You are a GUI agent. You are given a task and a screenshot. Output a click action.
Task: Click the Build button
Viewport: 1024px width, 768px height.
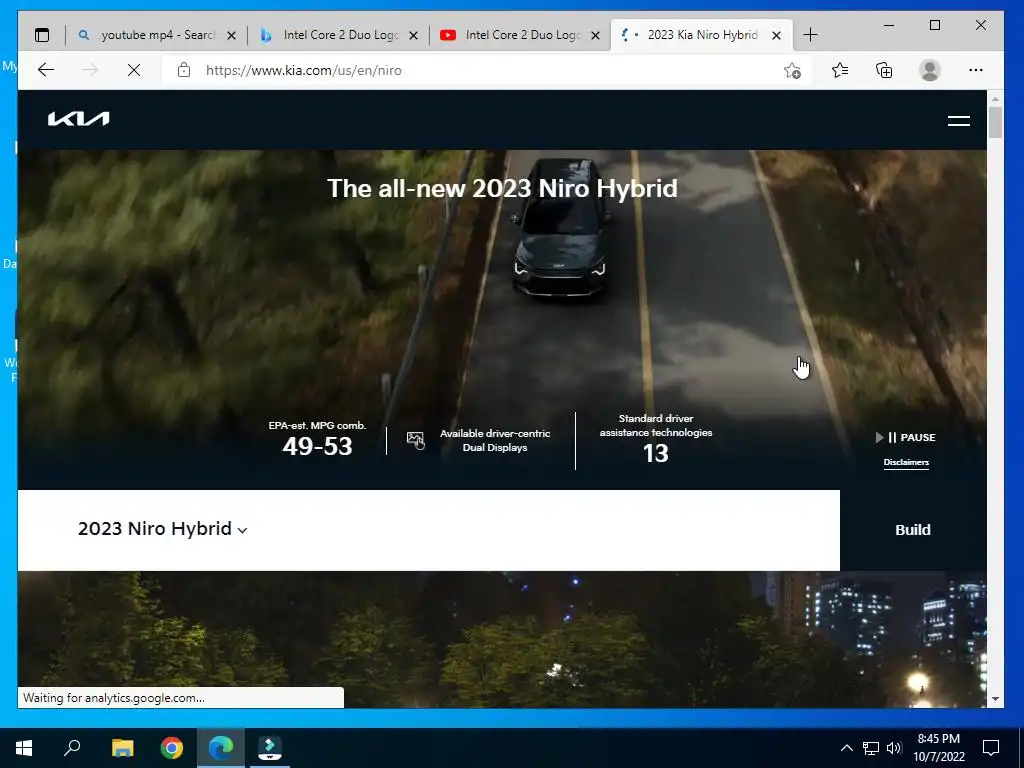(913, 530)
